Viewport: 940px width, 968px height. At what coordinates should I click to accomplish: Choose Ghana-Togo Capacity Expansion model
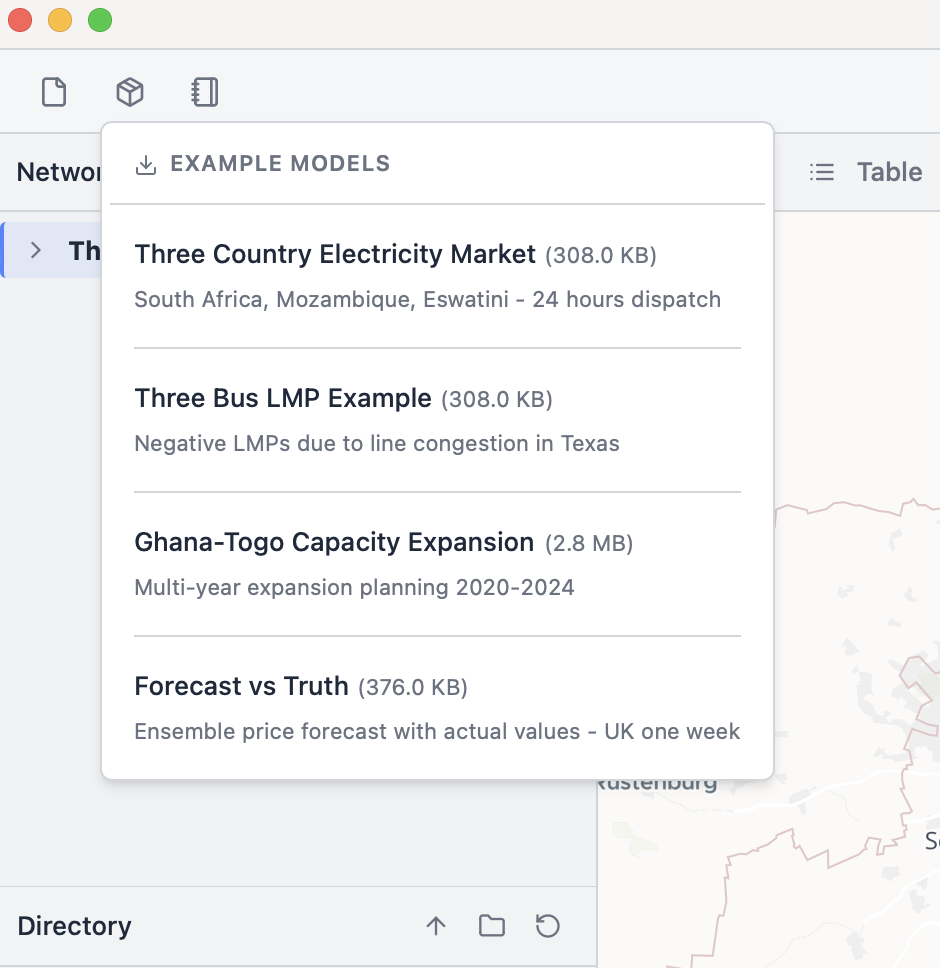point(334,543)
